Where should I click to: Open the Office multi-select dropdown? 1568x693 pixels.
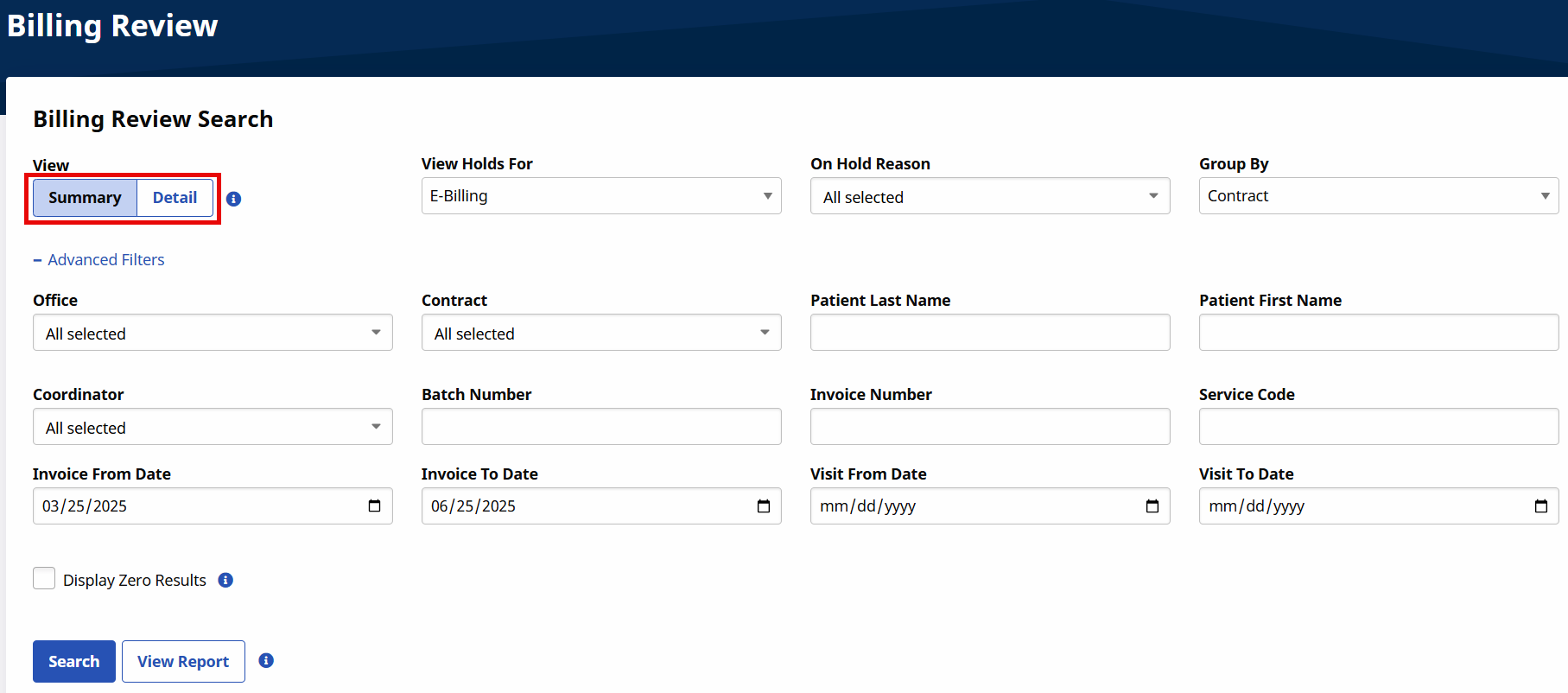213,333
